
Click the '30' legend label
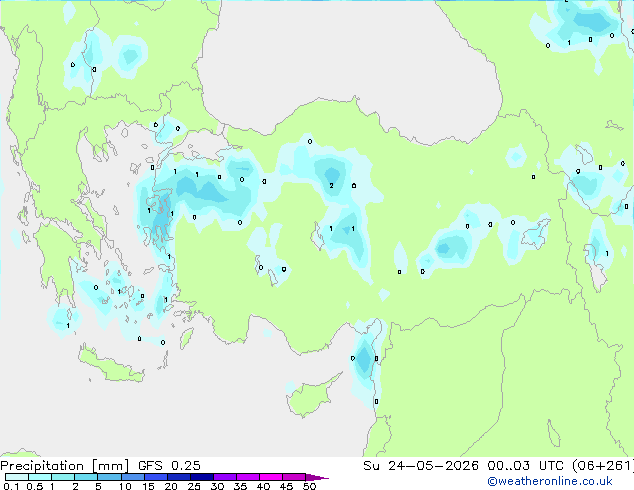coord(217,486)
